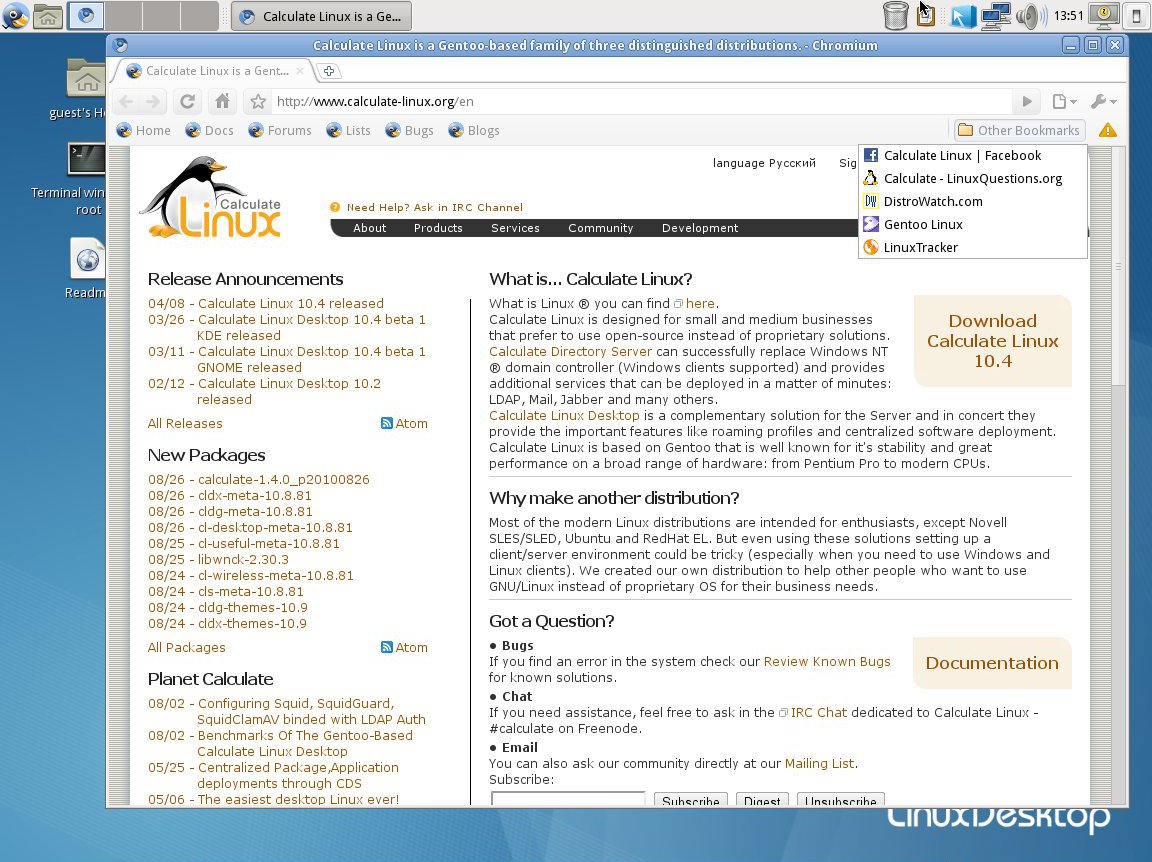This screenshot has width=1152, height=862.
Task: Click the Go arrow beside the address bar
Action: tap(1026, 101)
